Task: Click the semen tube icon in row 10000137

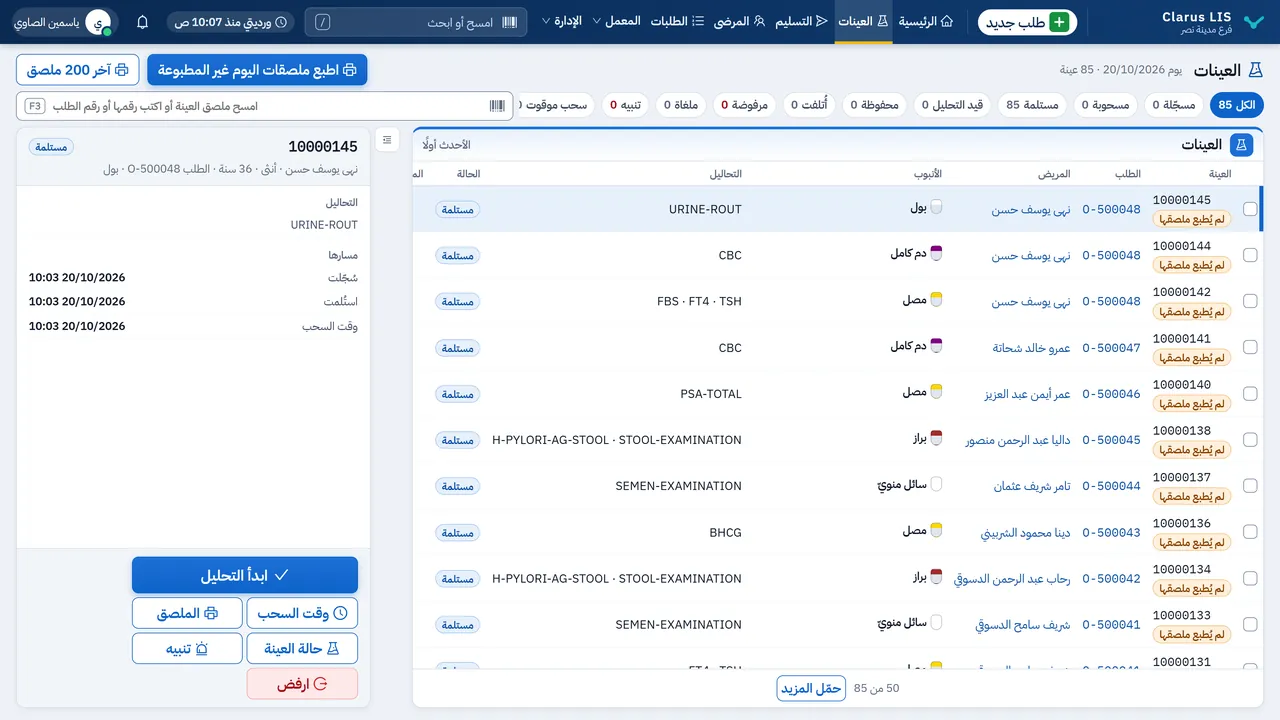Action: (937, 485)
